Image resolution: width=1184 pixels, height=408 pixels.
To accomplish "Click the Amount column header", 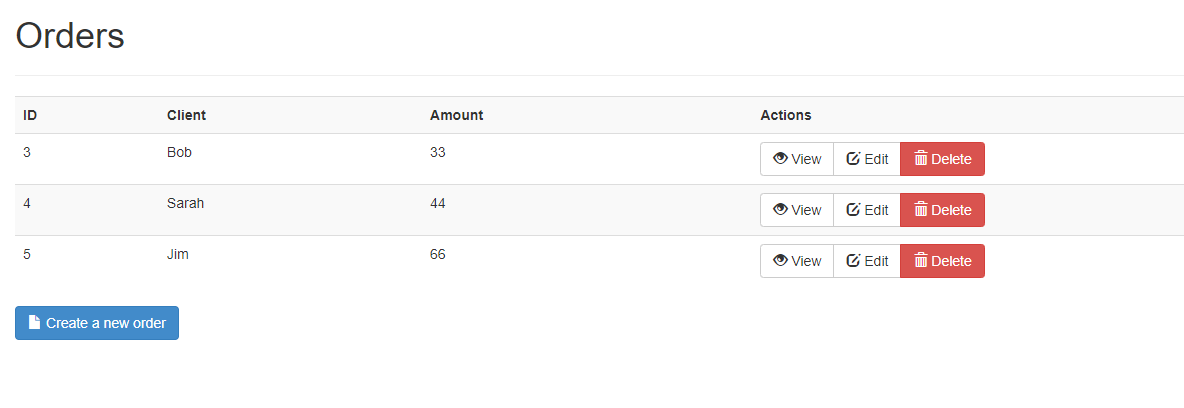I will click(456, 115).
